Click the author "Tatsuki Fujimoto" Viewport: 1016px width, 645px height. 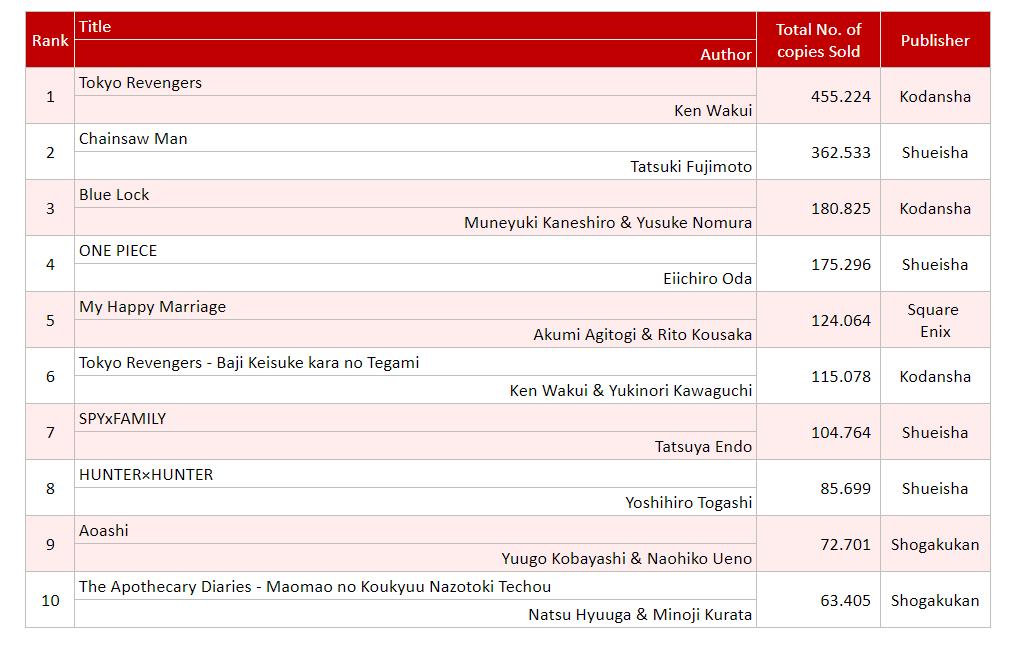point(691,167)
